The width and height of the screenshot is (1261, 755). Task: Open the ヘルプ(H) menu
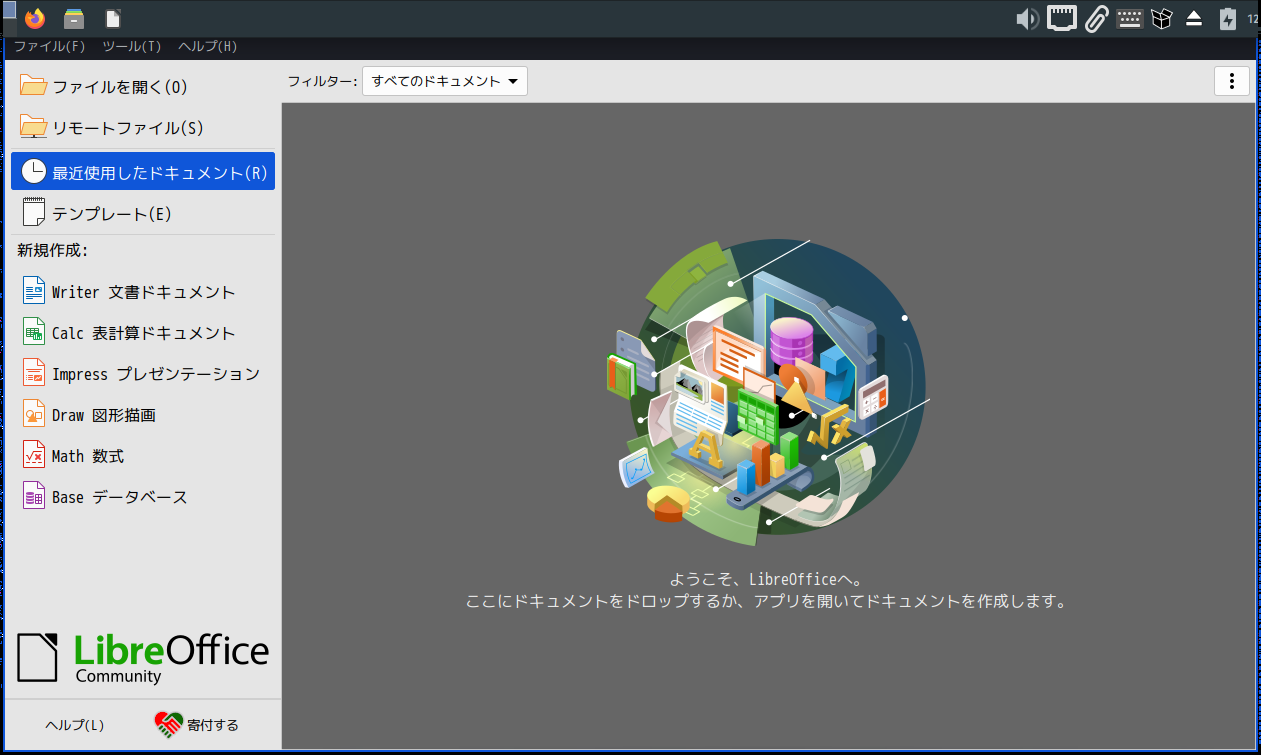[208, 46]
